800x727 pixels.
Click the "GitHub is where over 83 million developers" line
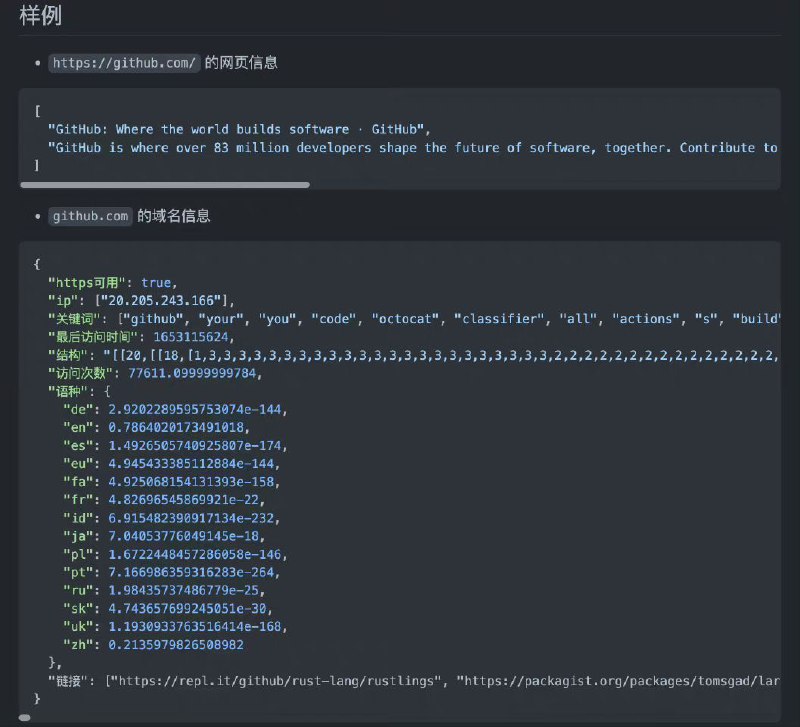[413, 147]
